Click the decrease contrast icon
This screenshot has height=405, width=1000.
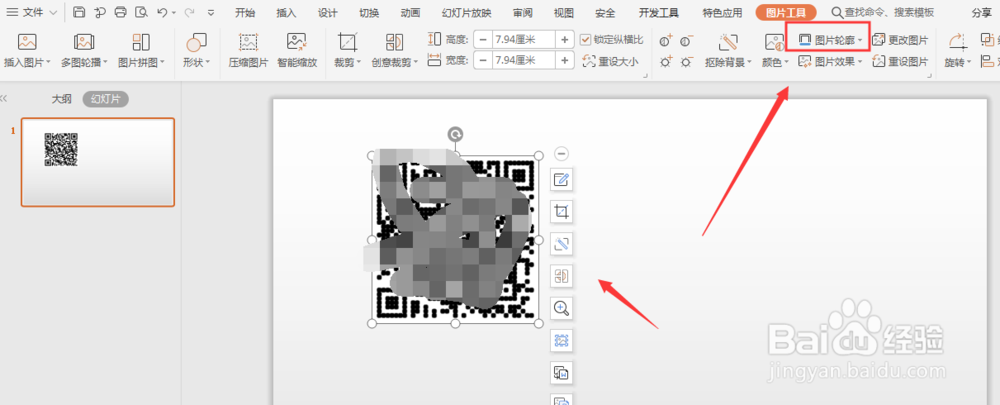686,41
